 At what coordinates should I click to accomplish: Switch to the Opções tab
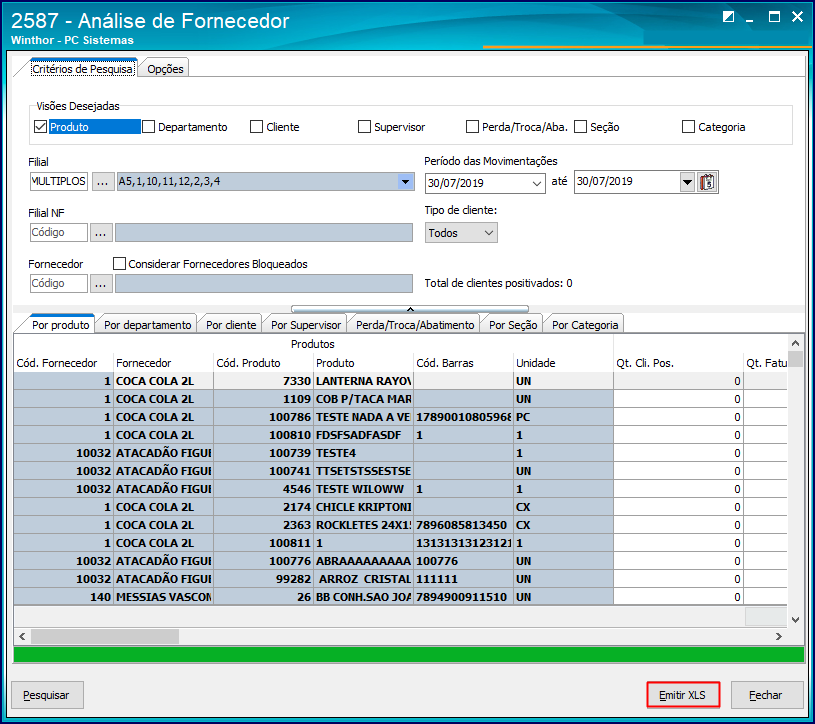point(165,69)
